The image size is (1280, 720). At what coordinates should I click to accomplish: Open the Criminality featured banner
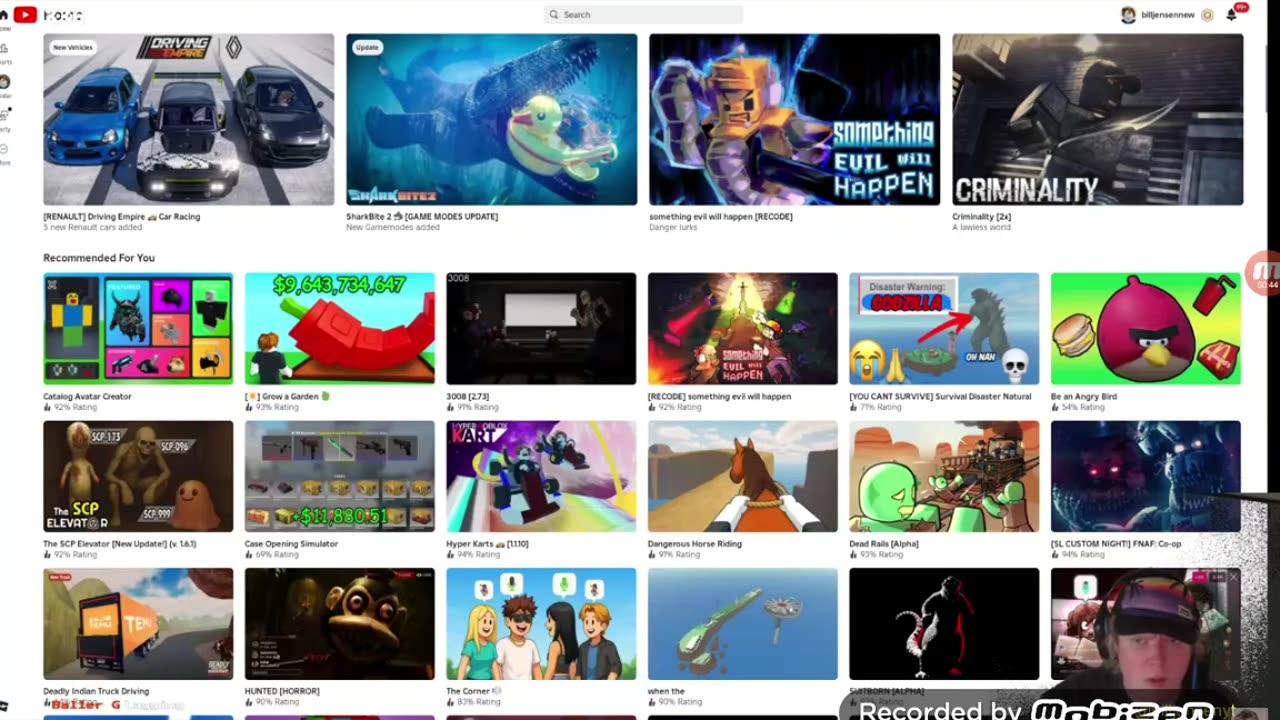1097,120
